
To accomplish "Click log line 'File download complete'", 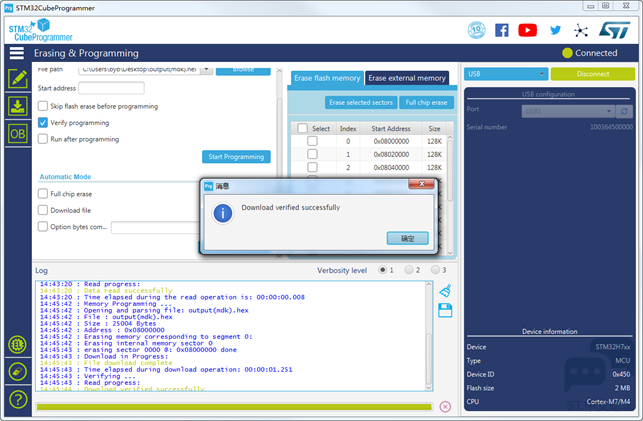I will 128,363.
